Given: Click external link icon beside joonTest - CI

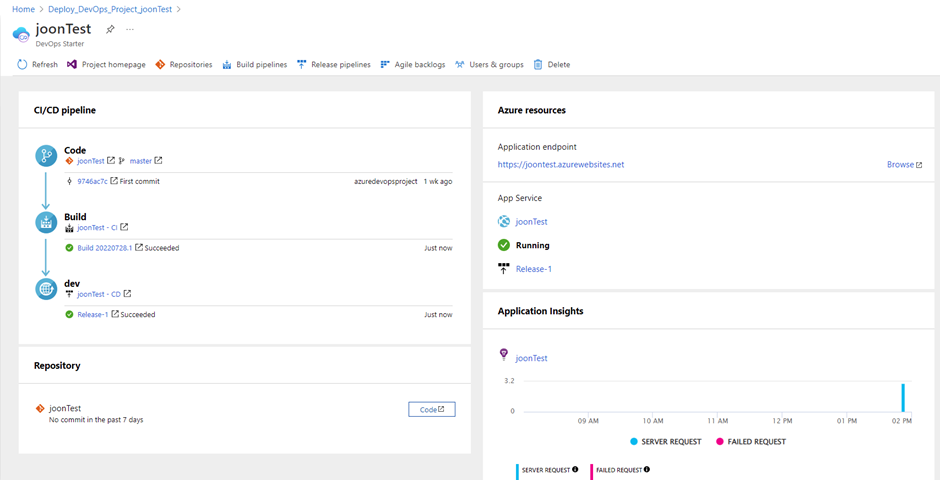Looking at the screenshot, I should (124, 227).
